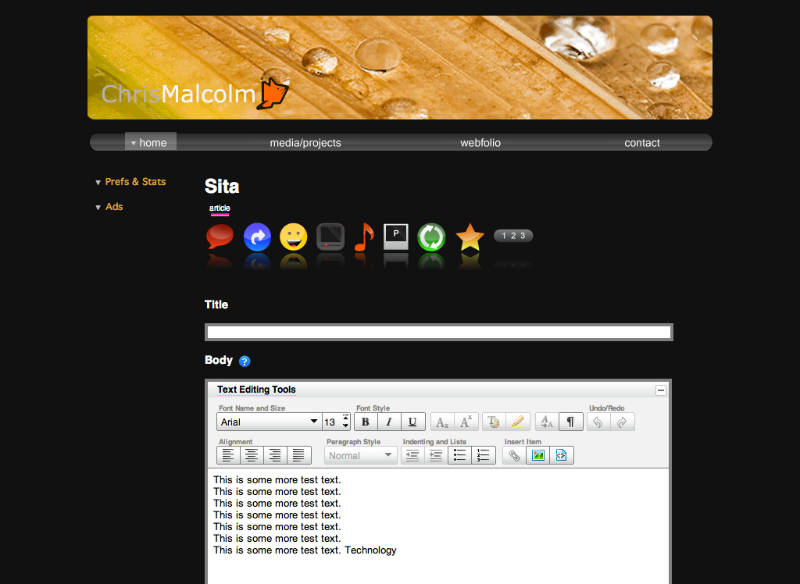Click the orange music note icon

pyautogui.click(x=363, y=237)
